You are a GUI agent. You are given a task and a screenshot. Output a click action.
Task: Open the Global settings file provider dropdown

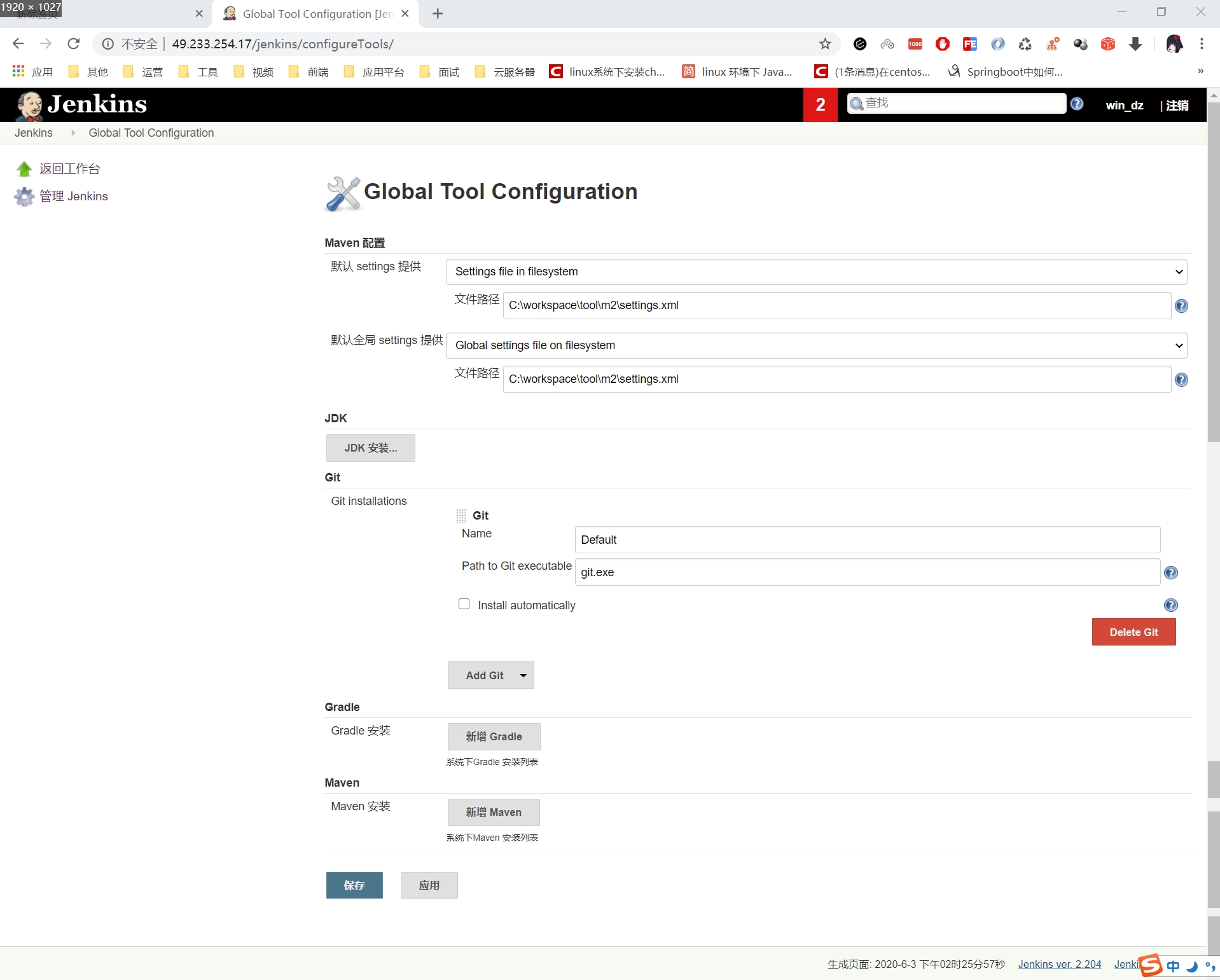click(816, 345)
